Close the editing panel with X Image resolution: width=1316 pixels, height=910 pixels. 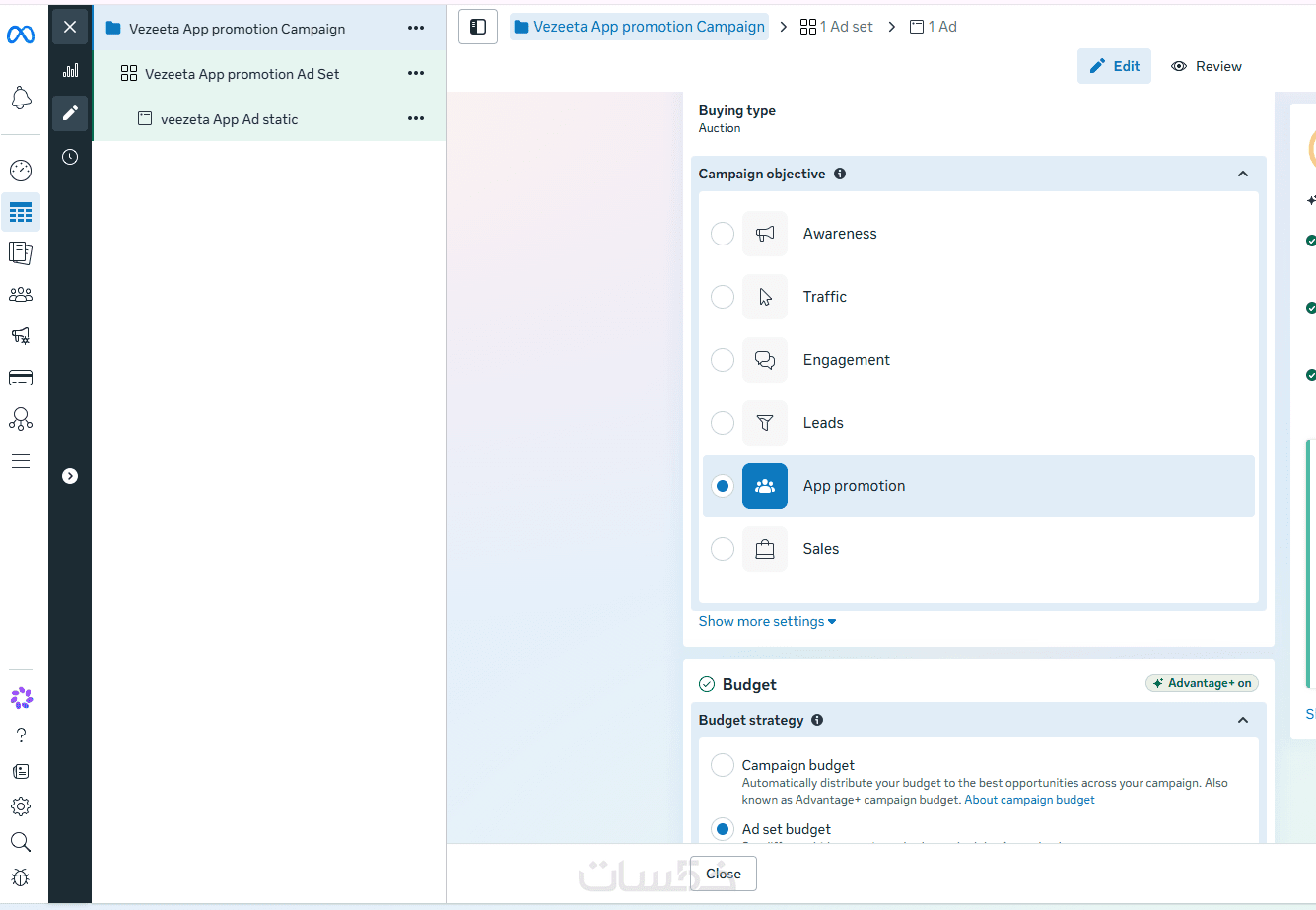coord(70,27)
